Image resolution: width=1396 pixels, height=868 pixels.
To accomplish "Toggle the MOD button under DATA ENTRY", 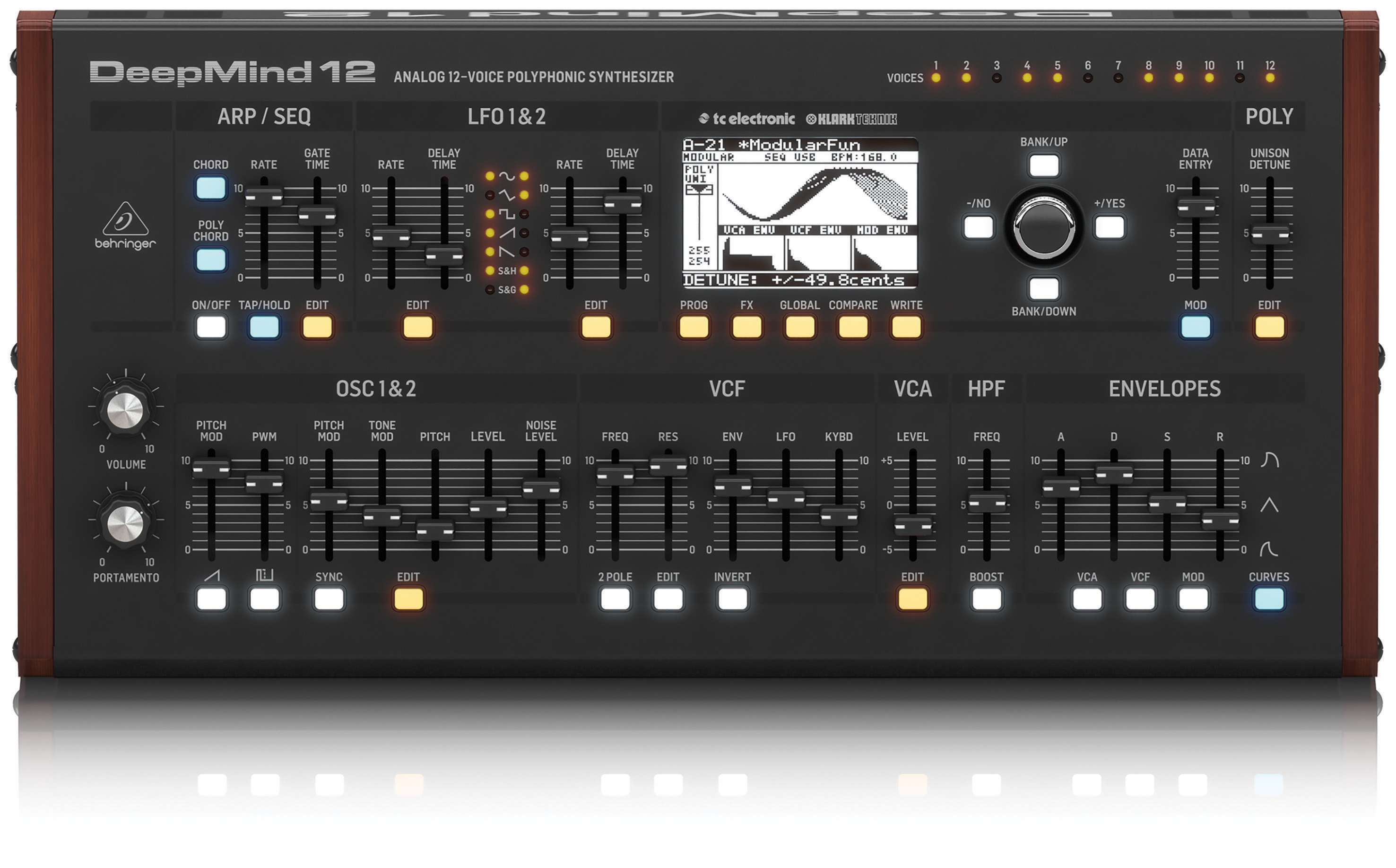I will 1196,327.
